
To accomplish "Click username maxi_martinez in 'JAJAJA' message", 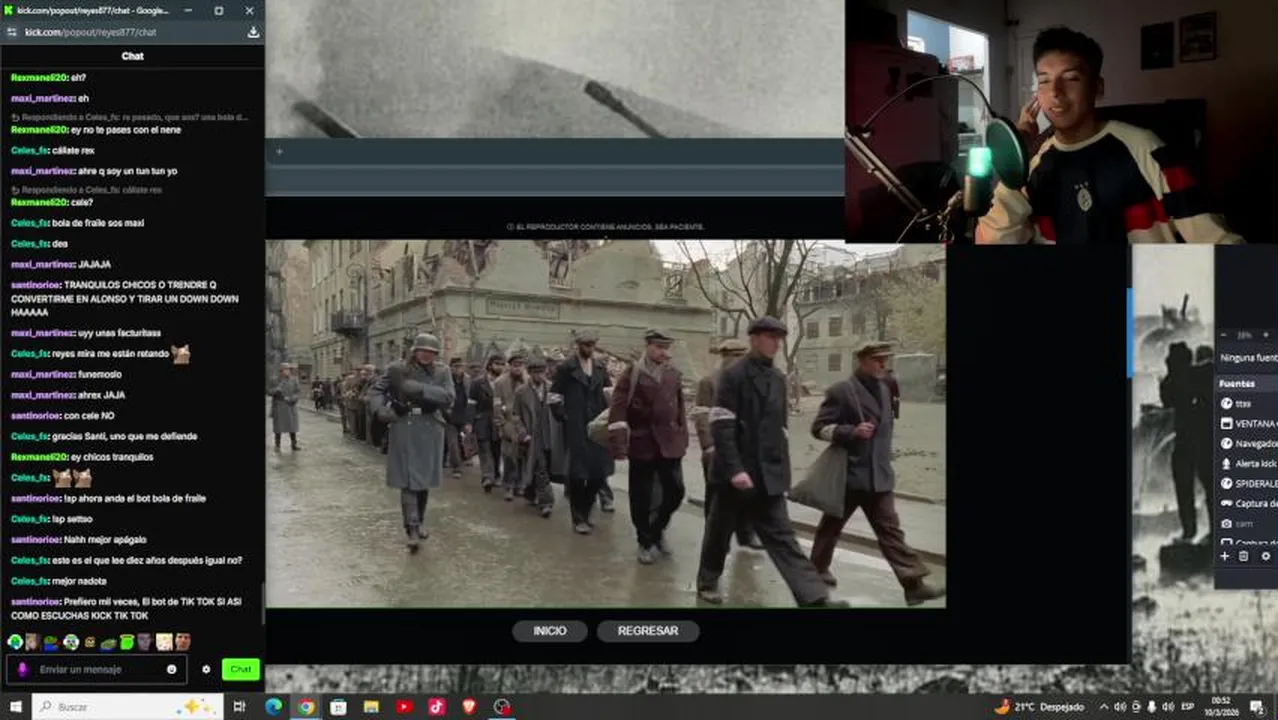I will tap(43, 264).
